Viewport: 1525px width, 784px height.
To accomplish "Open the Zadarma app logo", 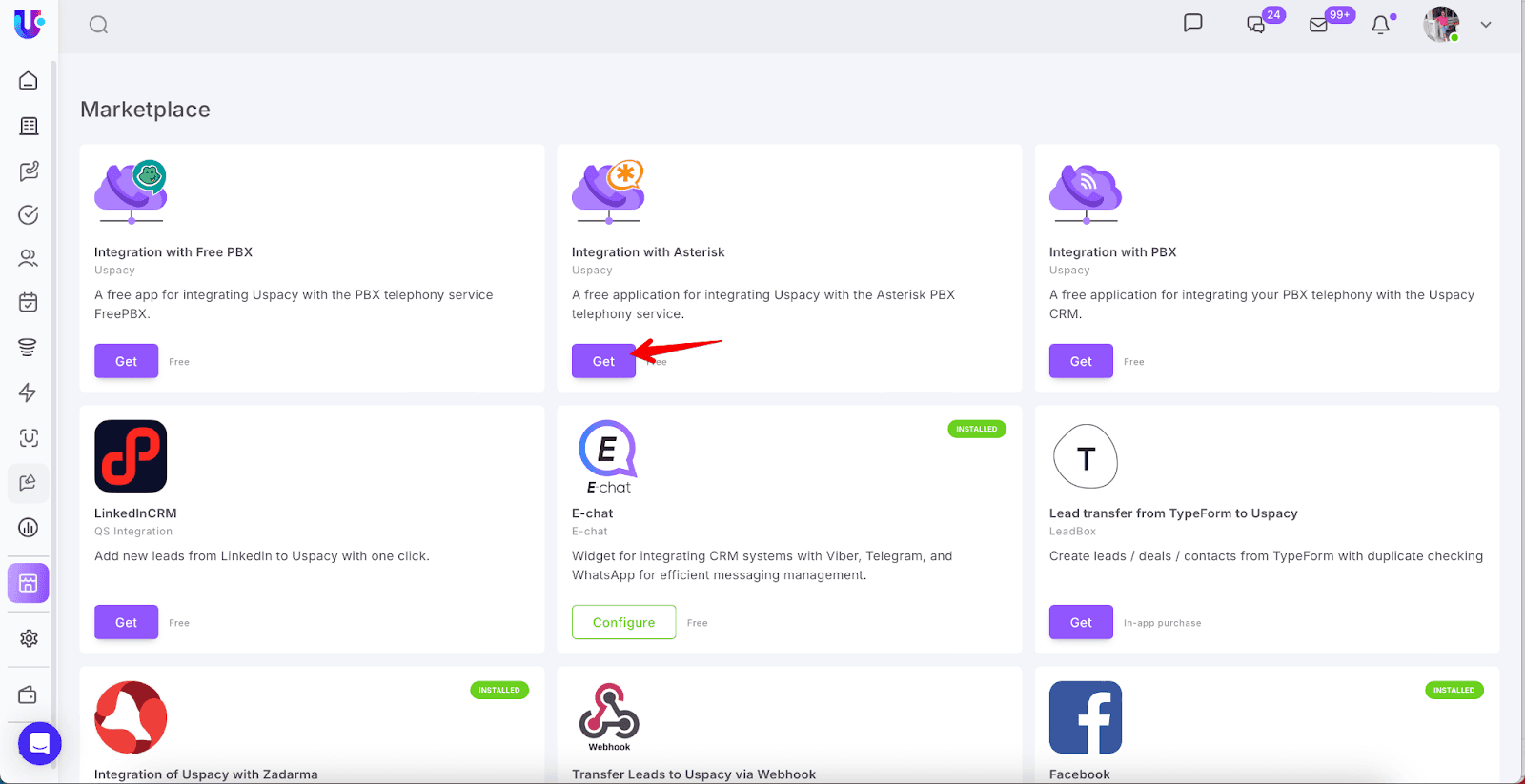I will point(131,717).
